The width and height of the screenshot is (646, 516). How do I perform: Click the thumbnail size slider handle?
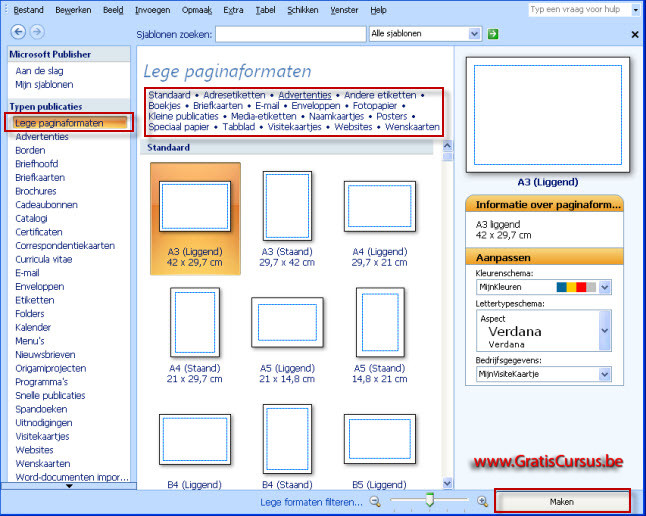(430, 500)
